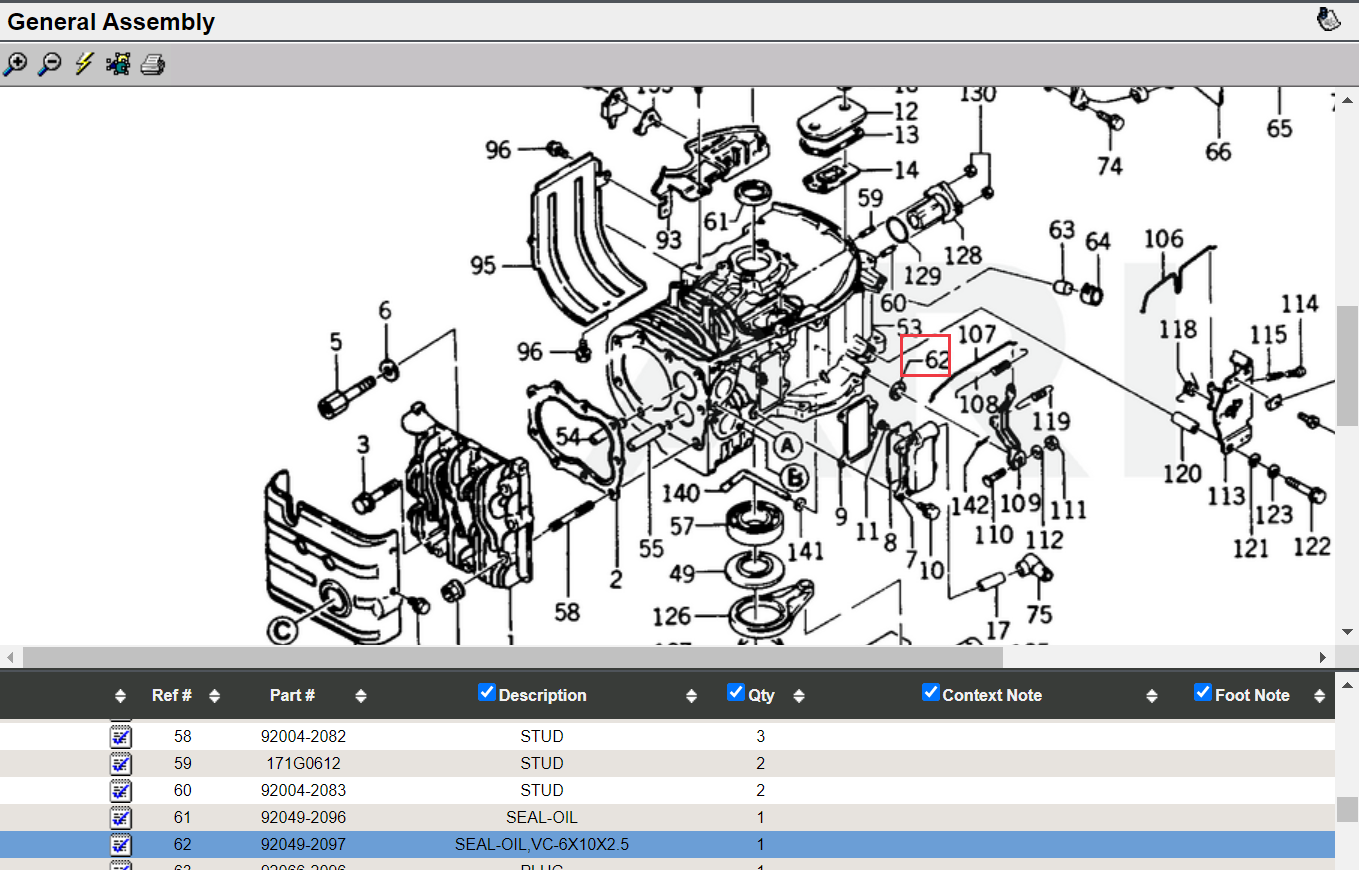This screenshot has width=1359, height=870.
Task: Click the lightning bolt toolbar icon
Action: click(84, 65)
